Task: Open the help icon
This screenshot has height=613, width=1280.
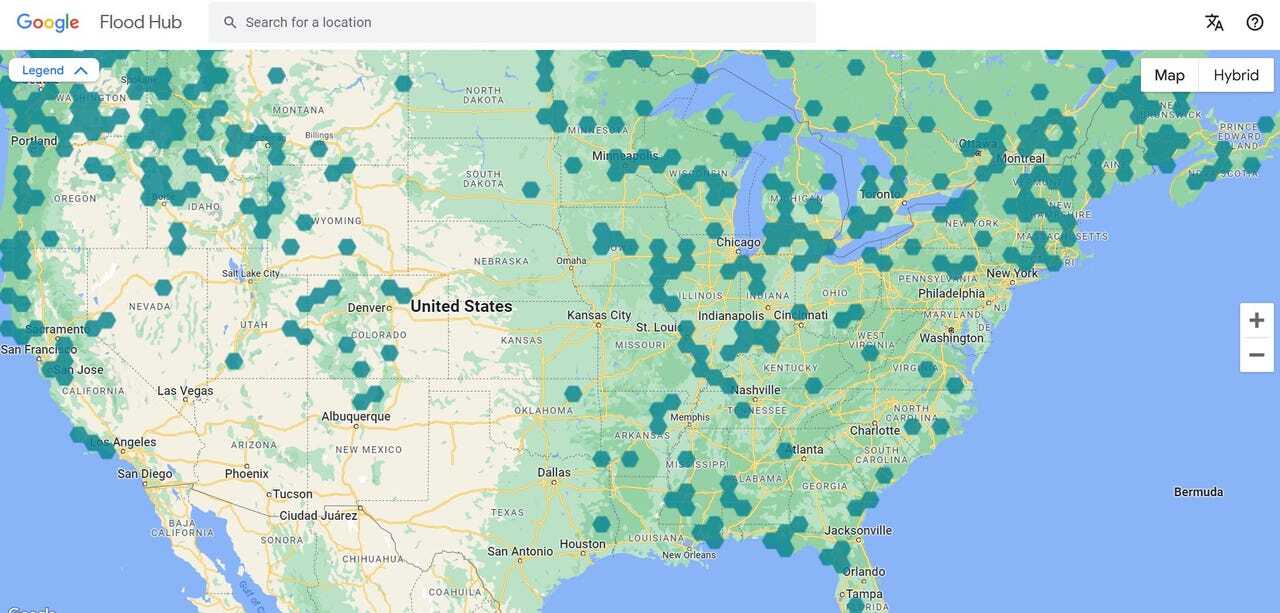Action: [x=1255, y=22]
